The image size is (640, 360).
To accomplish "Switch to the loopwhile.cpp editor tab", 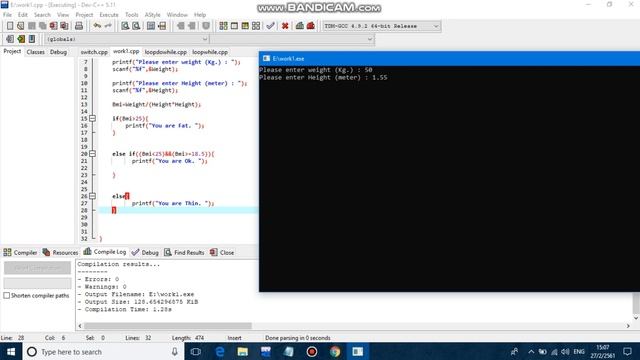I will 210,52.
